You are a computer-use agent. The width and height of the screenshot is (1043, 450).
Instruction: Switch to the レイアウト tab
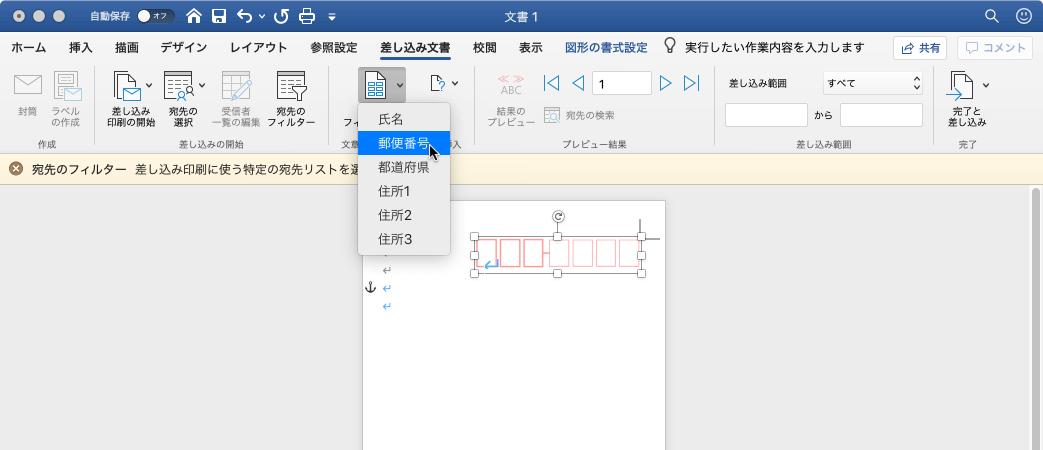pos(259,47)
